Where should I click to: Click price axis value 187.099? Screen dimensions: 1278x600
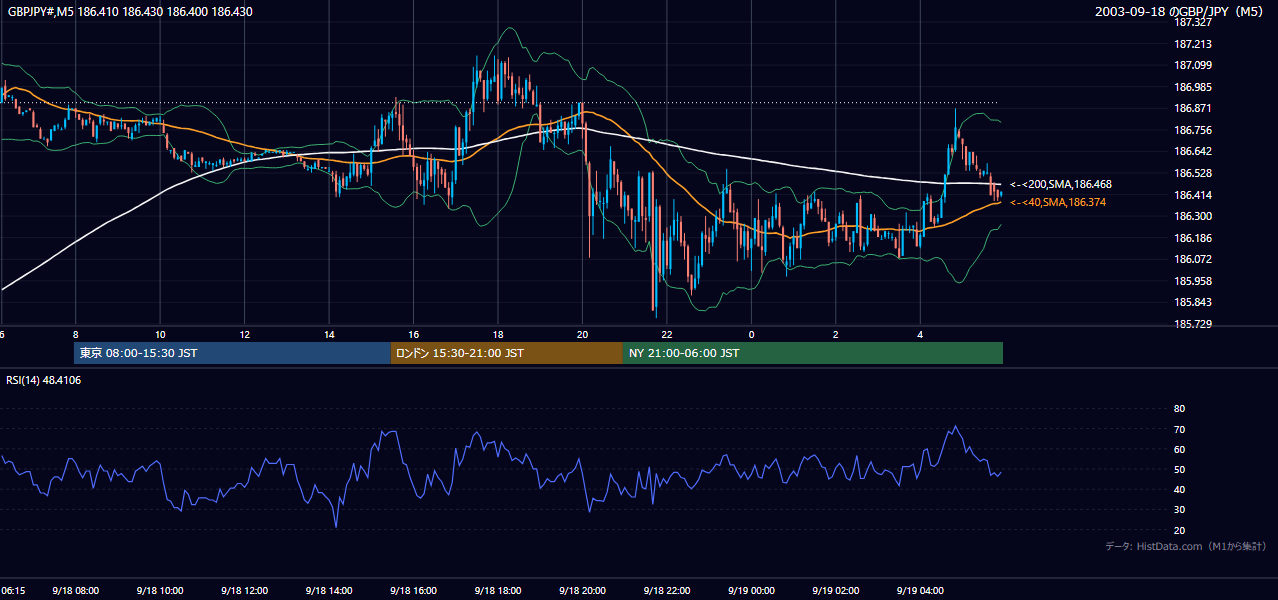1192,65
